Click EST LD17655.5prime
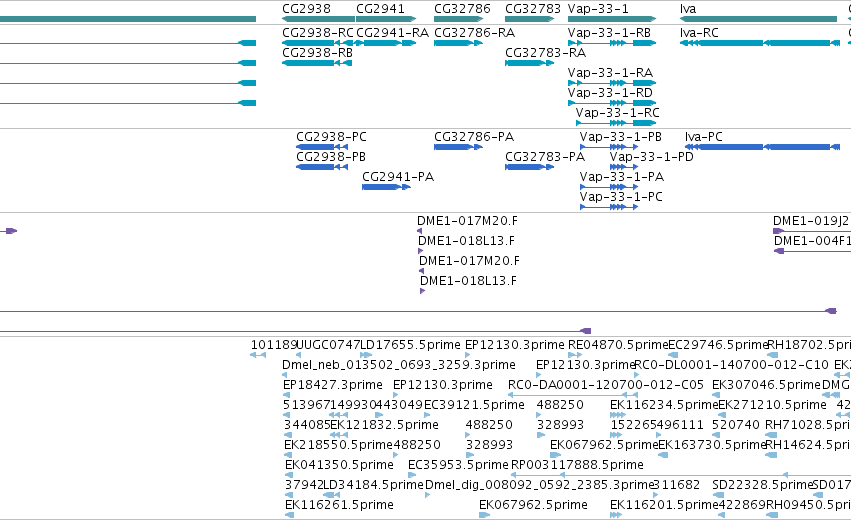Screen dimensions: 851x520 click(410, 345)
